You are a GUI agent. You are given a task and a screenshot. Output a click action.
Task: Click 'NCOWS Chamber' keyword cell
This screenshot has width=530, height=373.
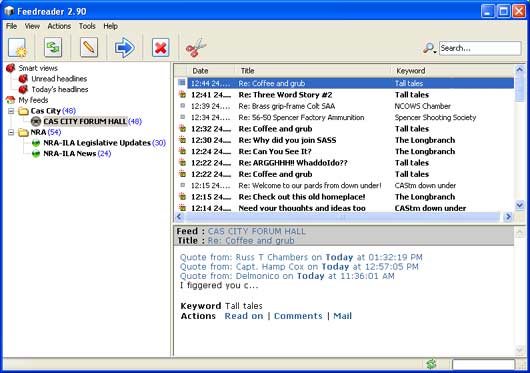pos(423,106)
